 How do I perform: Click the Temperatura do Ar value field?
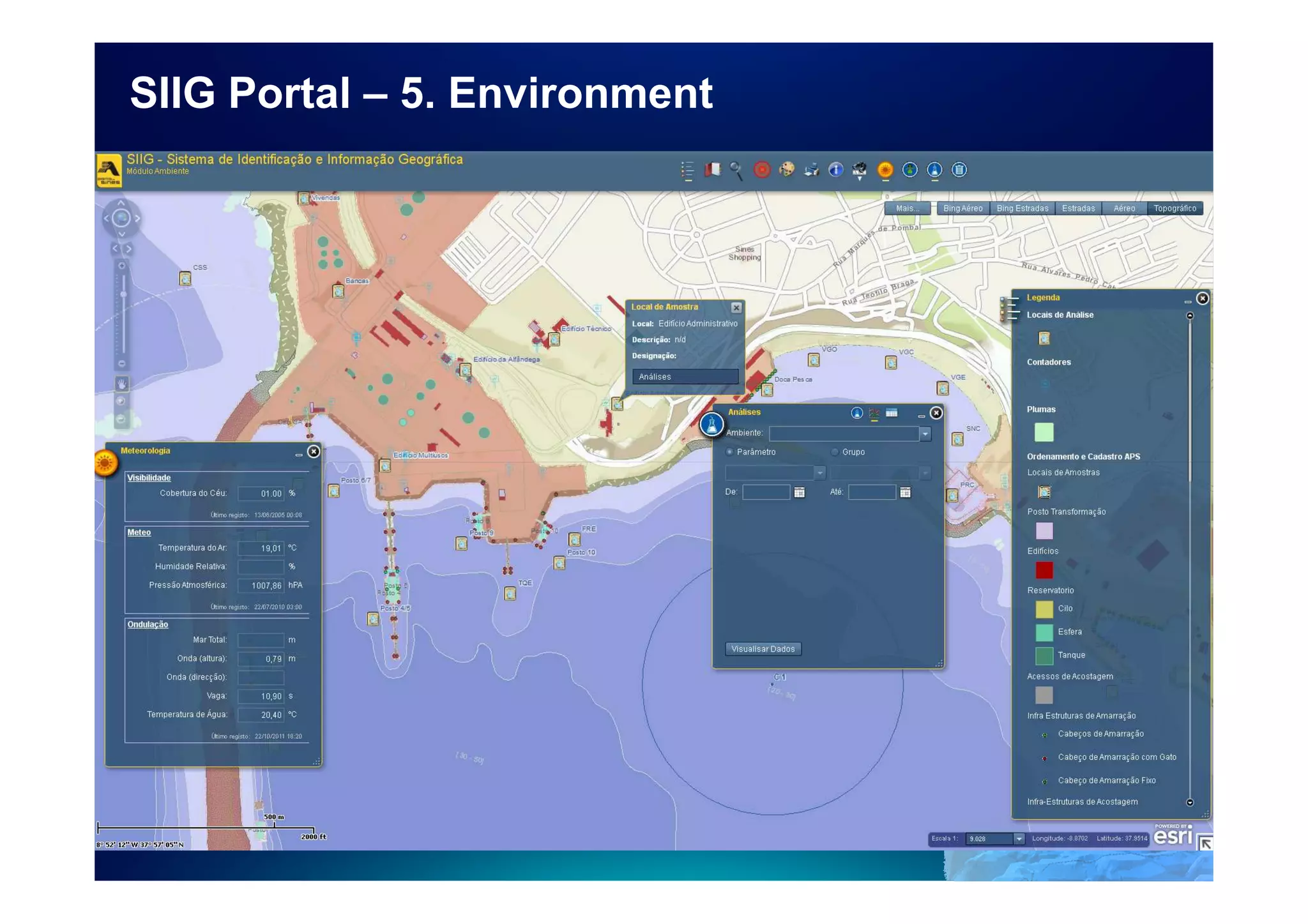pos(261,548)
